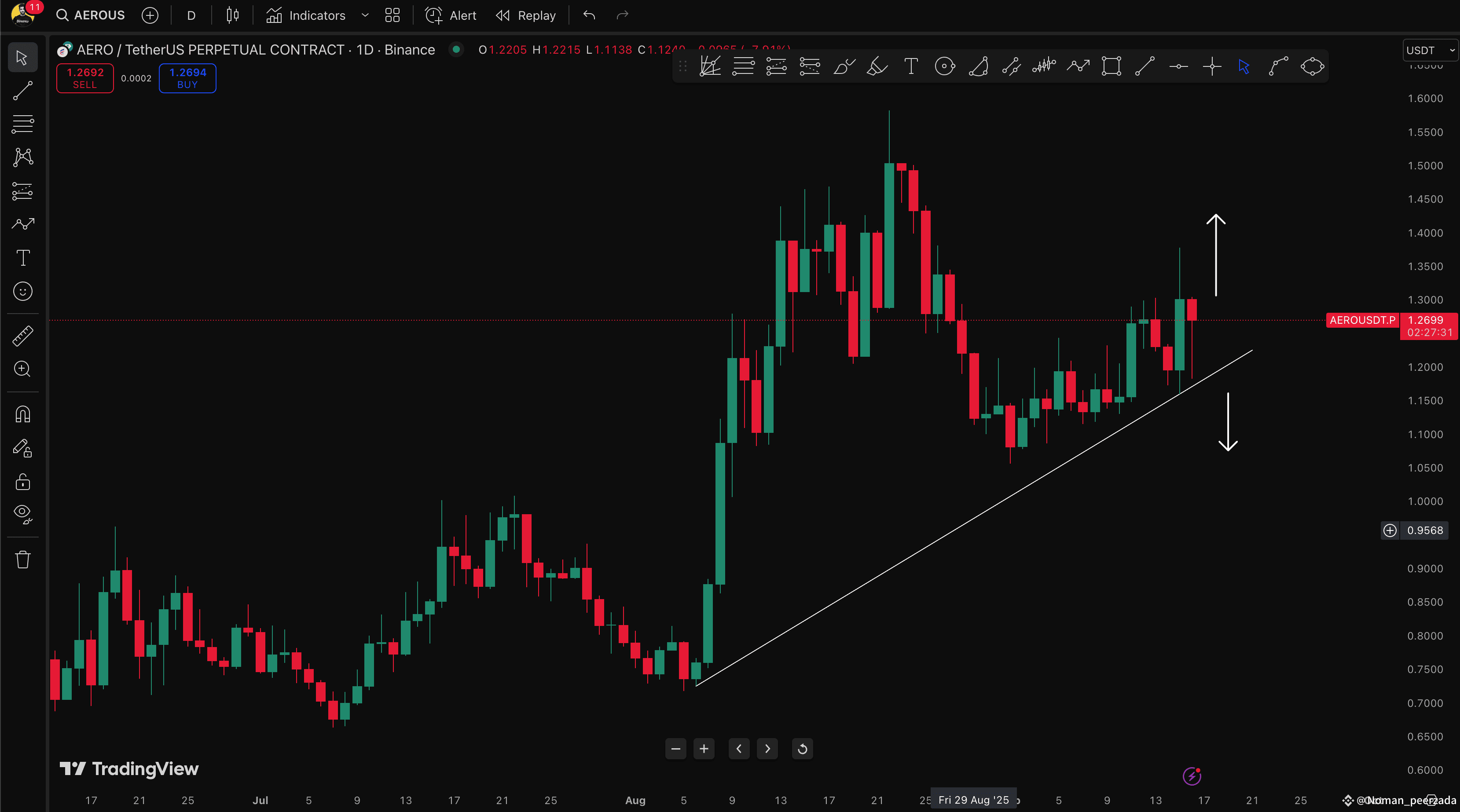Select the Text tool in left sidebar

(x=23, y=258)
